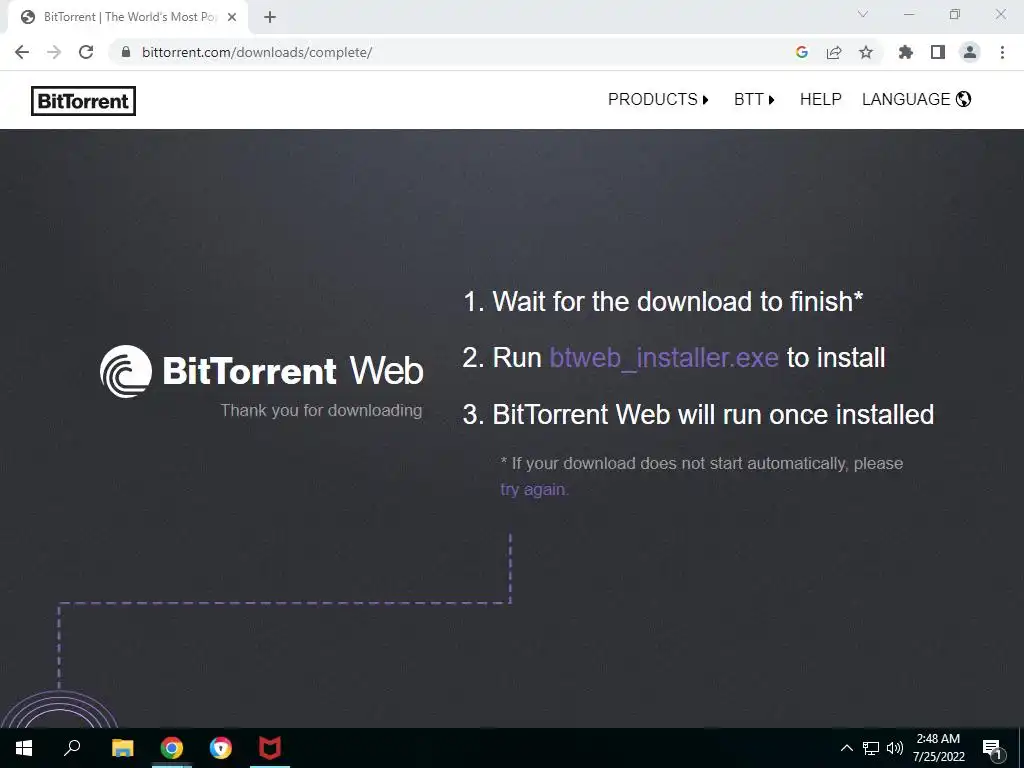Open the Chrome three-dot menu
Screen dimensions: 1024x768
(x=1002, y=52)
